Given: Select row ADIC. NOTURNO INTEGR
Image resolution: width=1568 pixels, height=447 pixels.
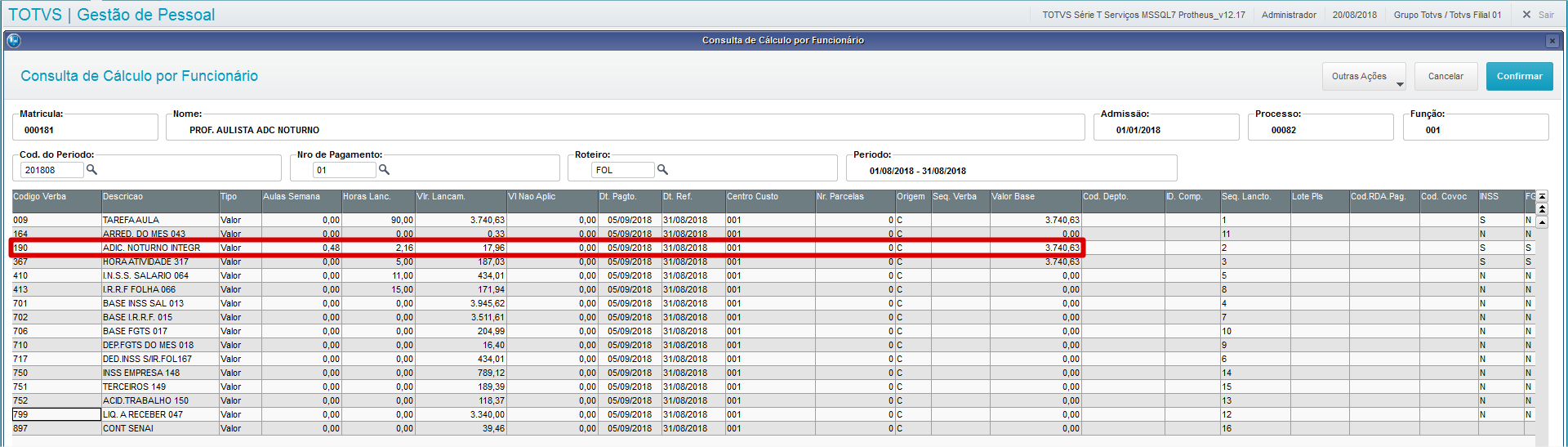Looking at the screenshot, I should [773, 248].
